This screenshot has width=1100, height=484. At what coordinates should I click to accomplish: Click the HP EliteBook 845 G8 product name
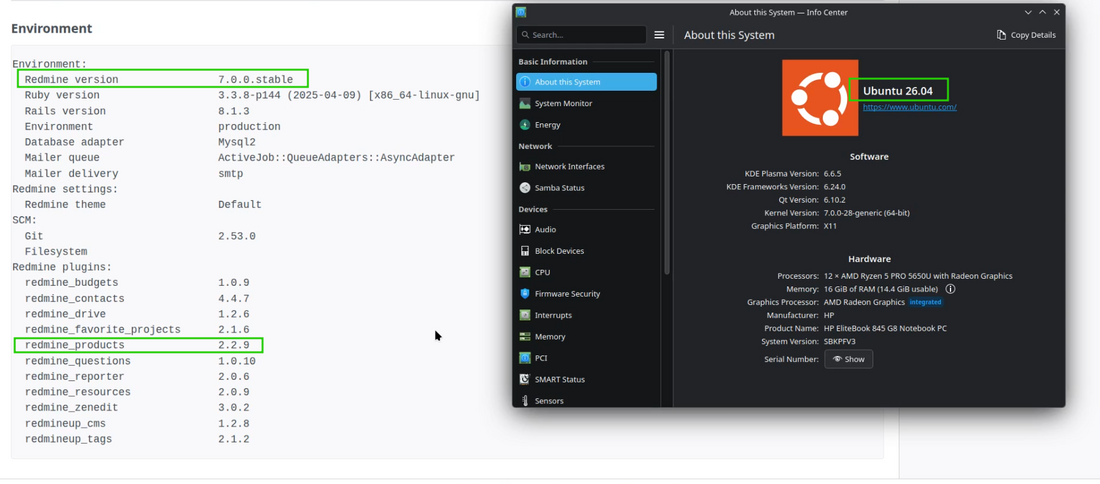(x=885, y=328)
